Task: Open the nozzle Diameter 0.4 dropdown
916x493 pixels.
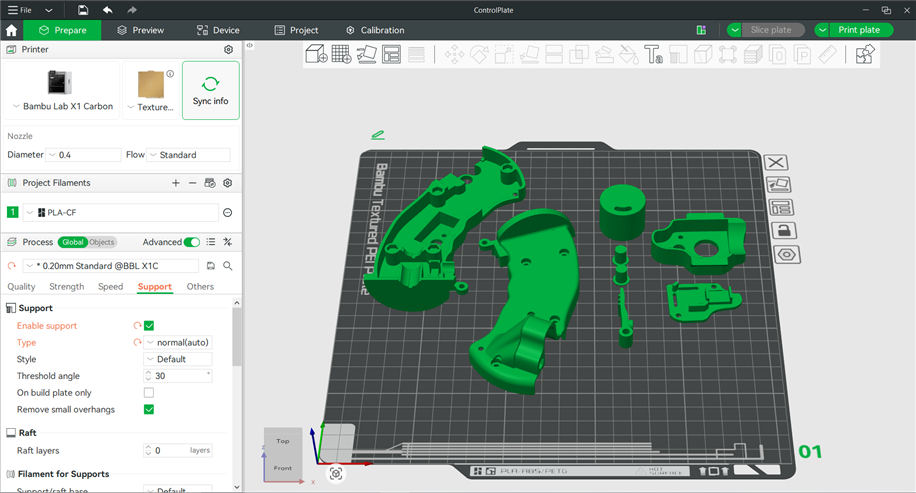Action: (83, 155)
